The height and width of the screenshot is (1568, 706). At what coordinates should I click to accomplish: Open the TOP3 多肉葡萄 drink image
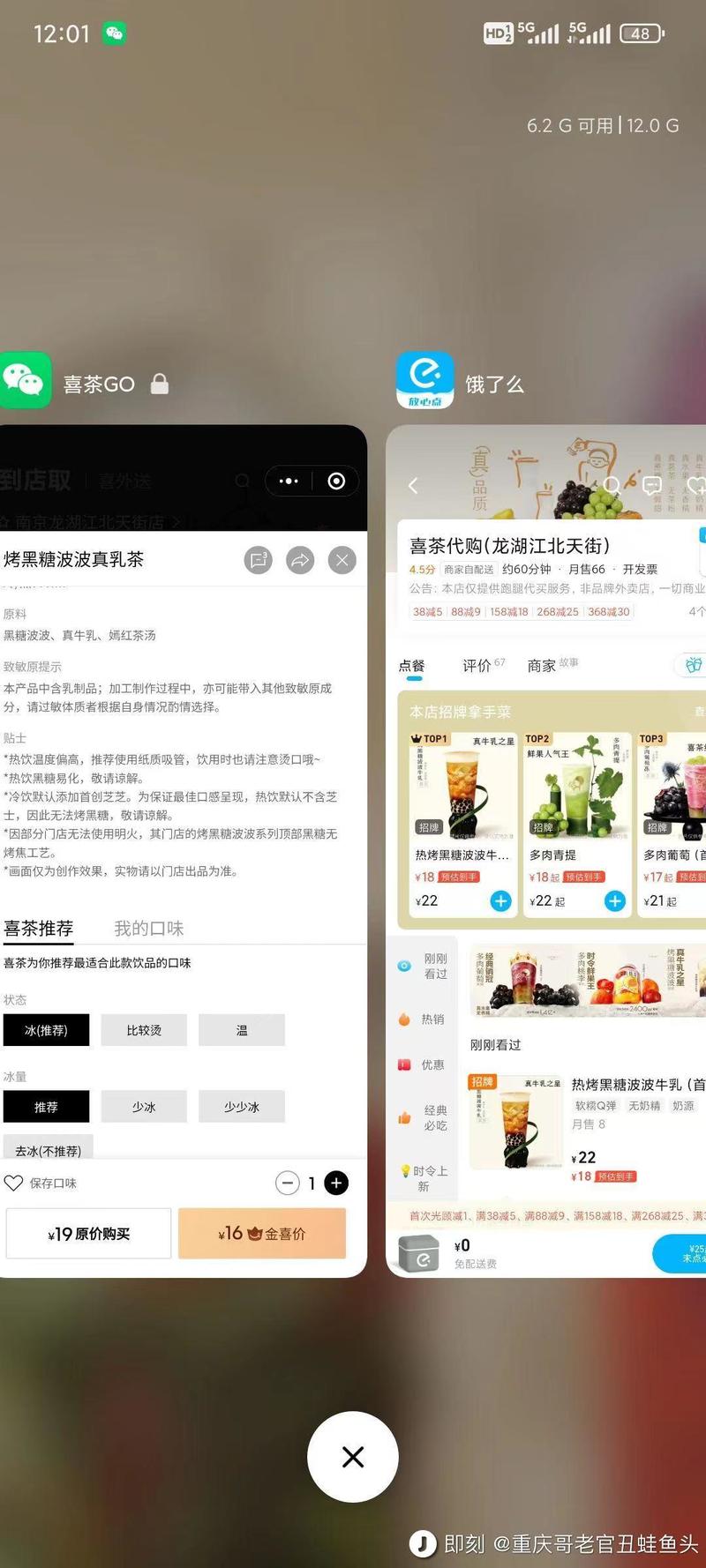[x=672, y=785]
